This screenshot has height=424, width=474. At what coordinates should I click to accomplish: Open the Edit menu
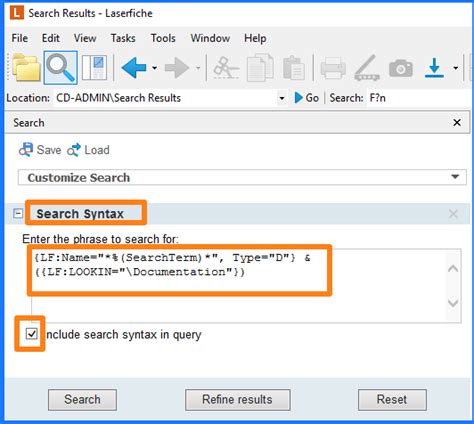pos(51,38)
